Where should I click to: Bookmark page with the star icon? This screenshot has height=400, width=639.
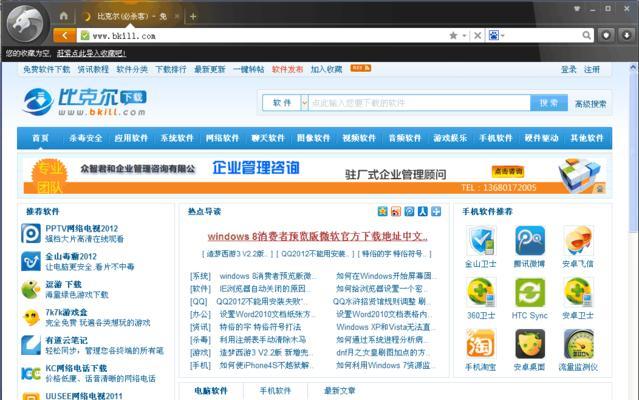click(453, 36)
